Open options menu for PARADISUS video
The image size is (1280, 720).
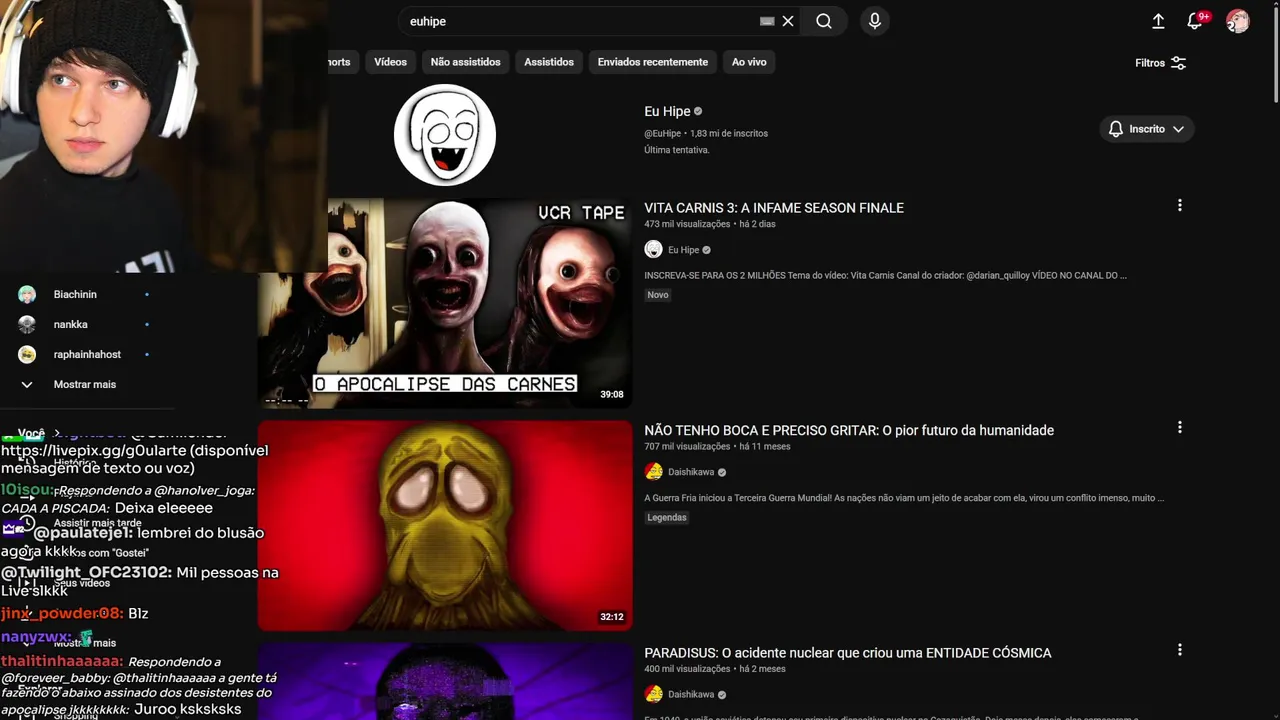(x=1180, y=650)
